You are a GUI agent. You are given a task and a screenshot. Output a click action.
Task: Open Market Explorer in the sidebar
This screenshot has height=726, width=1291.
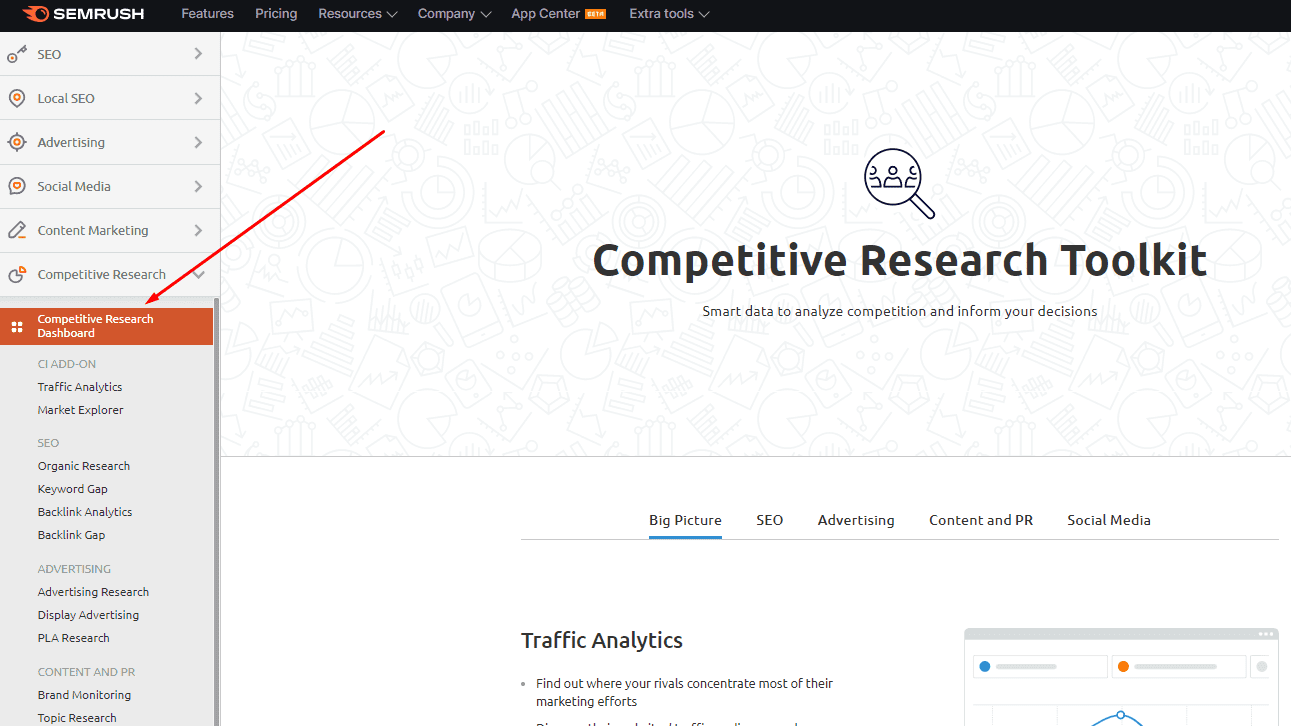click(81, 410)
